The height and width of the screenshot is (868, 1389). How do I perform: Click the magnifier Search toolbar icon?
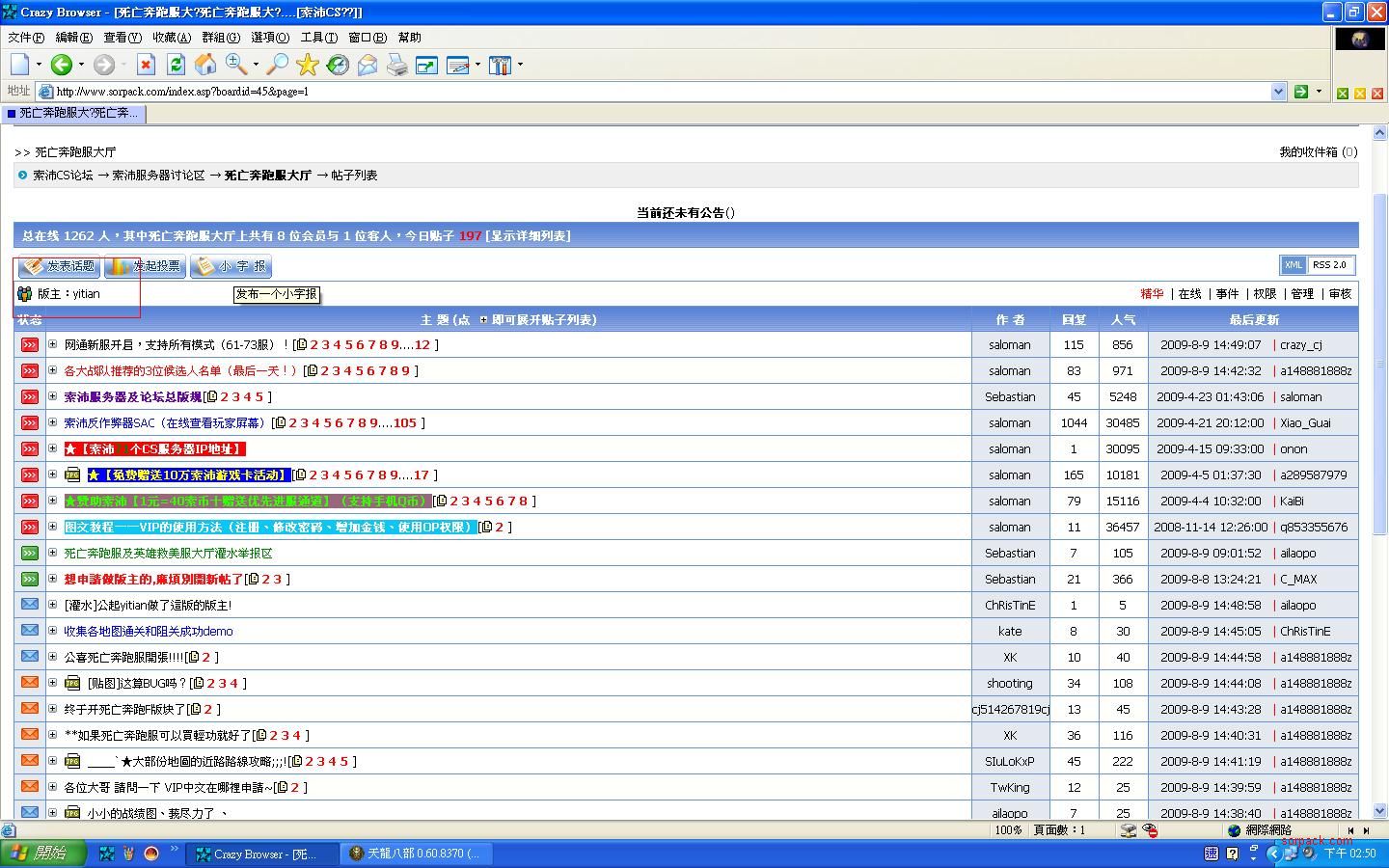277,65
